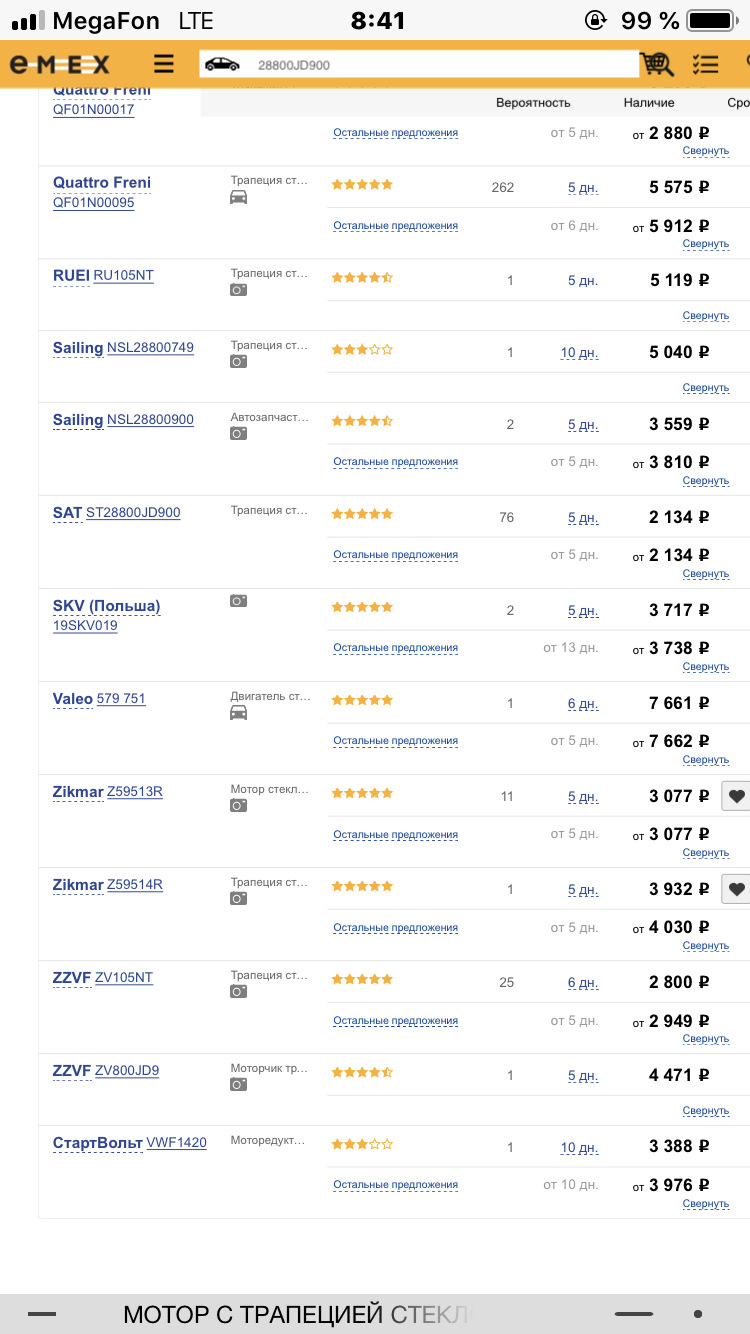Viewport: 750px width, 1334px height.
Task: Favorite the Zikmar Z59513R offer with heart
Action: [x=737, y=796]
